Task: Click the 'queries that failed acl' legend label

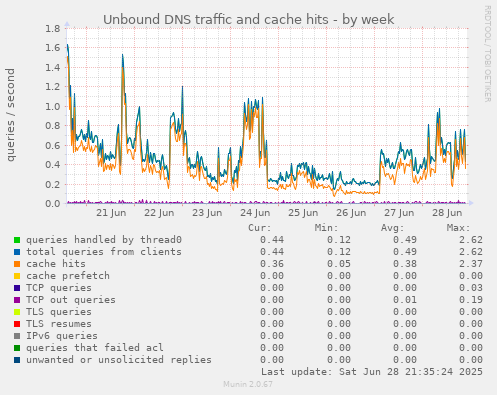Action: point(95,348)
